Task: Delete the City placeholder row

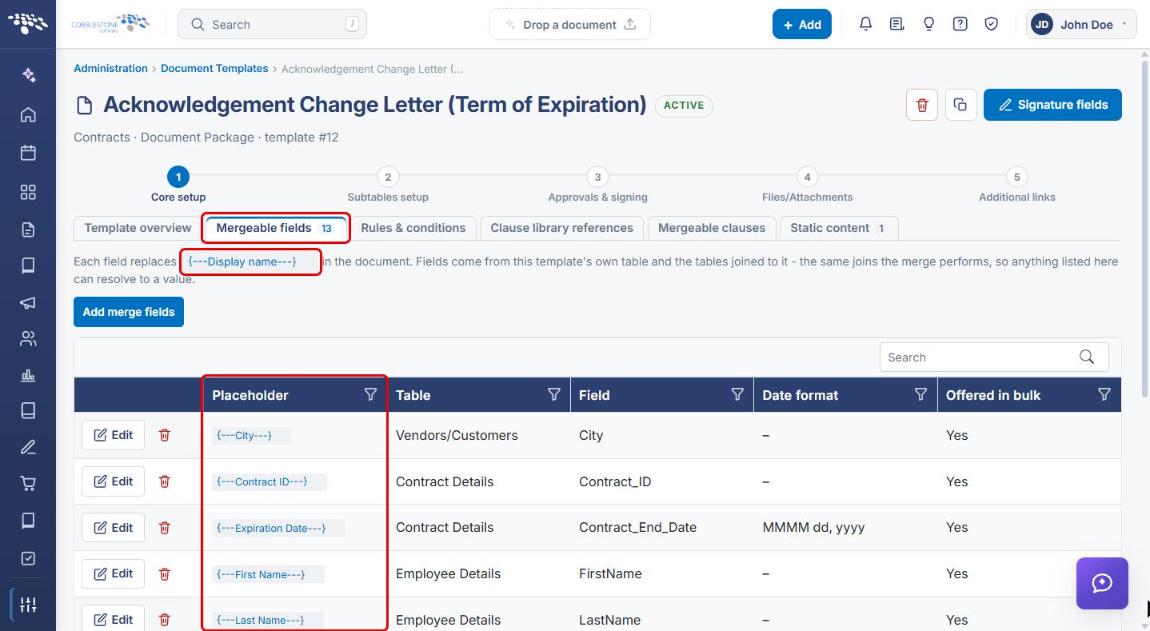Action: 164,435
